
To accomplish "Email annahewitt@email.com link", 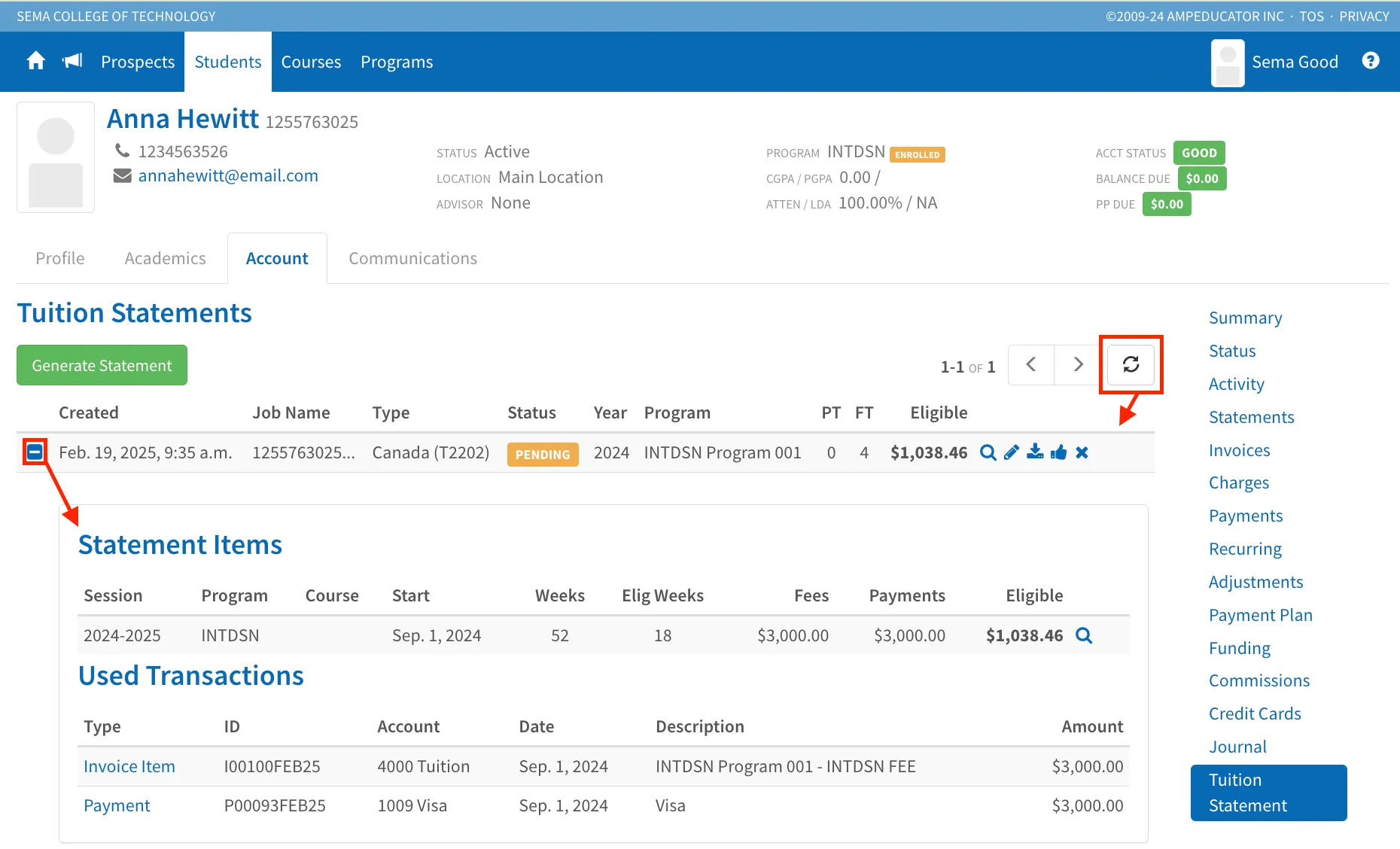I will pyautogui.click(x=228, y=175).
